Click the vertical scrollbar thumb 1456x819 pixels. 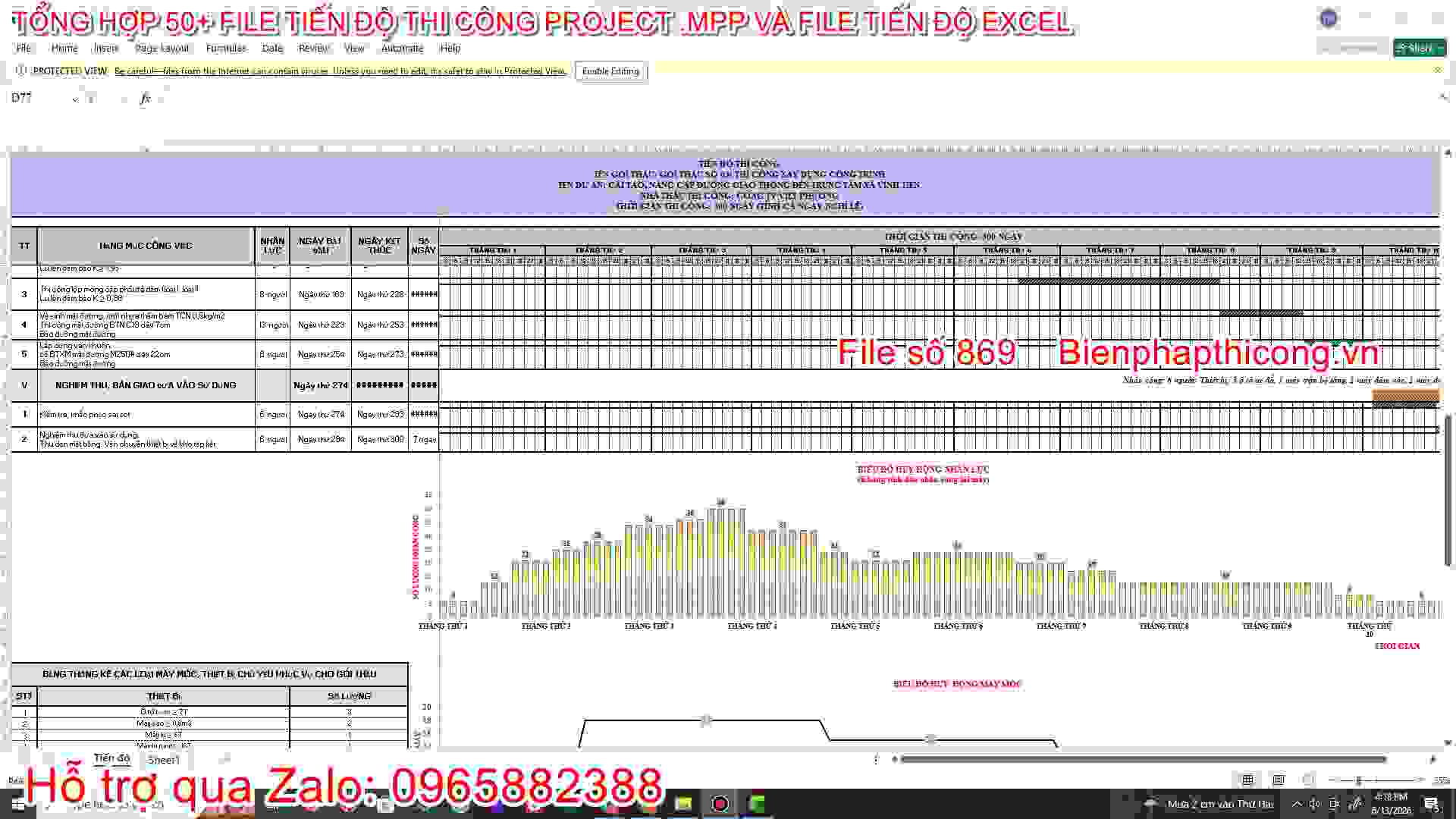click(1448, 491)
